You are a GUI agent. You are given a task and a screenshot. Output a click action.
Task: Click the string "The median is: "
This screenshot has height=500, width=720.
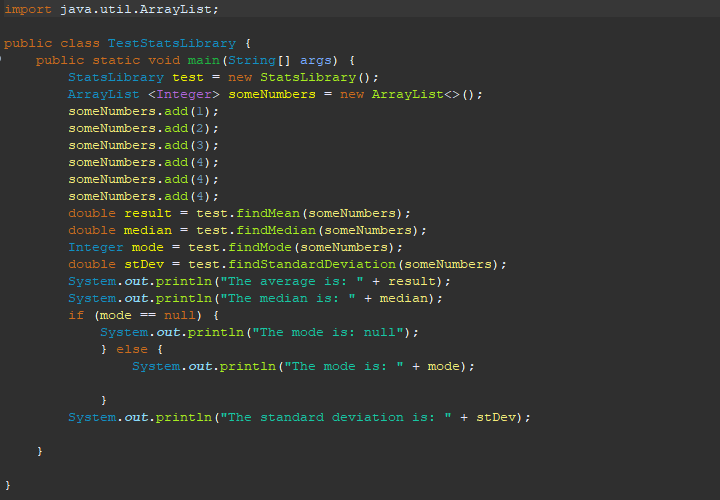pos(288,298)
